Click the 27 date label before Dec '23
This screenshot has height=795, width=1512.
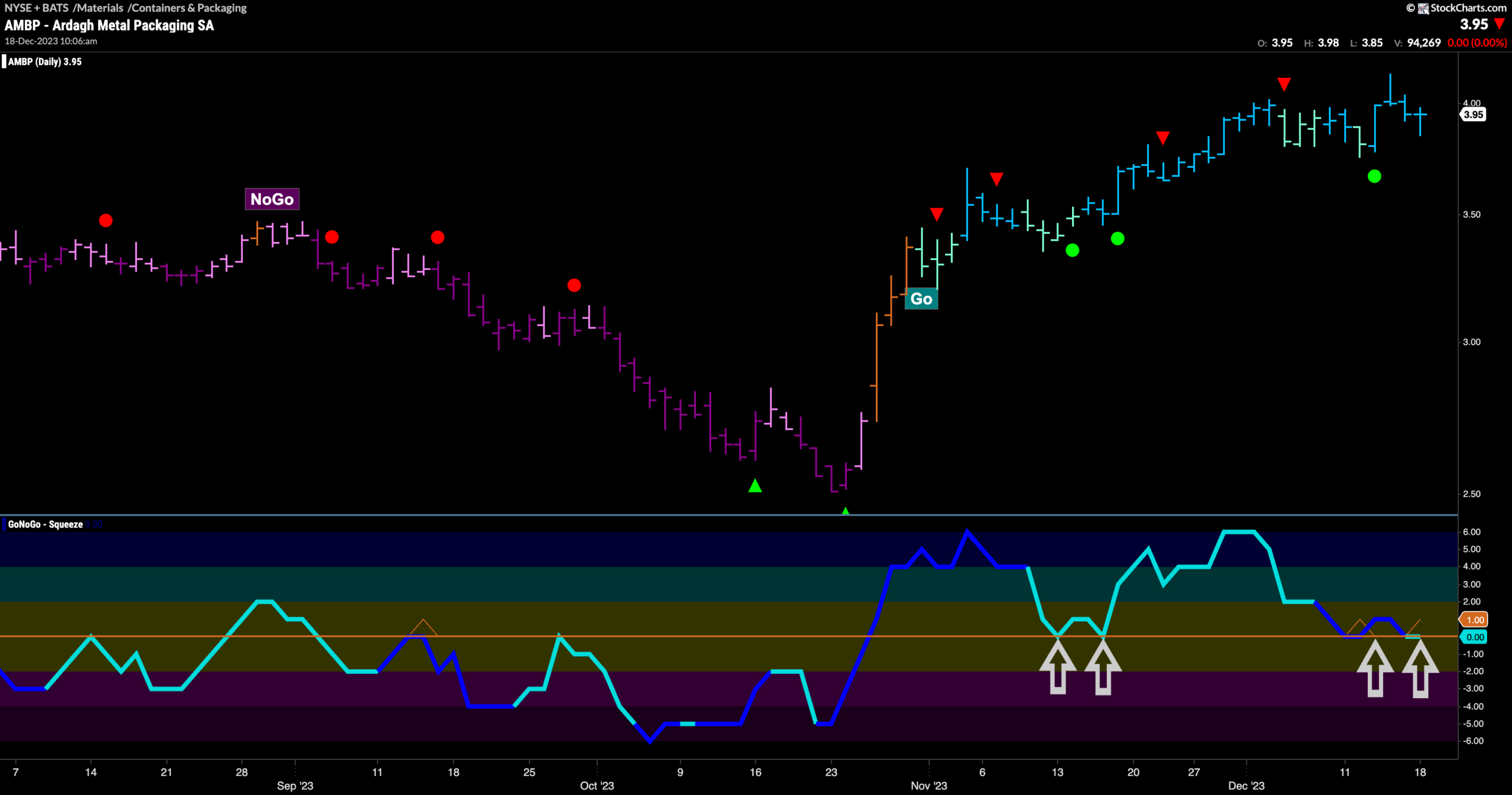point(1194,772)
